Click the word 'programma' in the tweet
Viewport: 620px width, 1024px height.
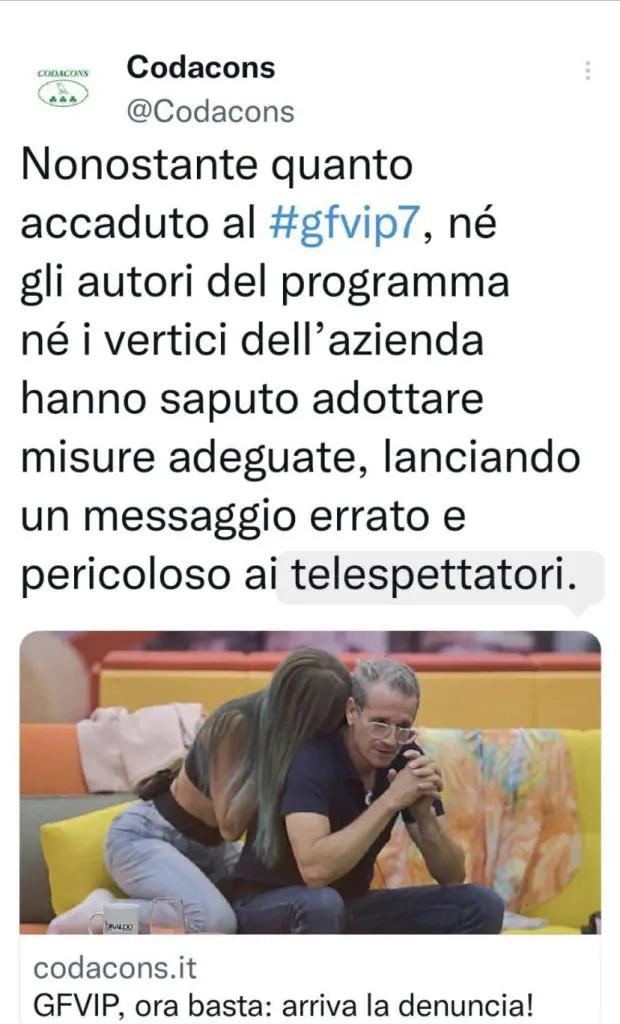coord(395,283)
